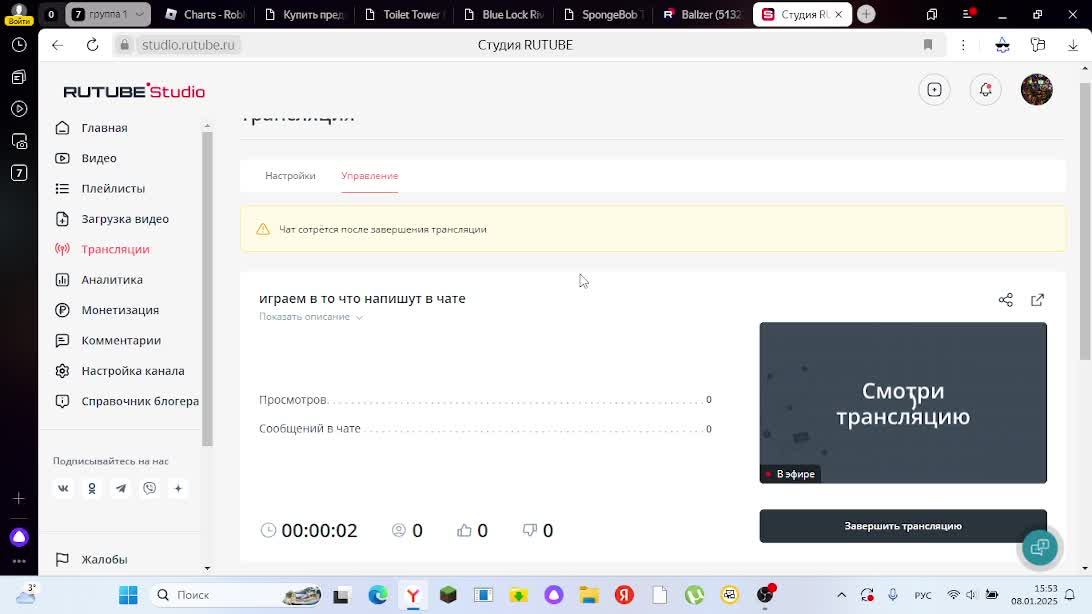Expand the группа 1 tab group dropdown
This screenshot has width=1092, height=614.
(140, 15)
